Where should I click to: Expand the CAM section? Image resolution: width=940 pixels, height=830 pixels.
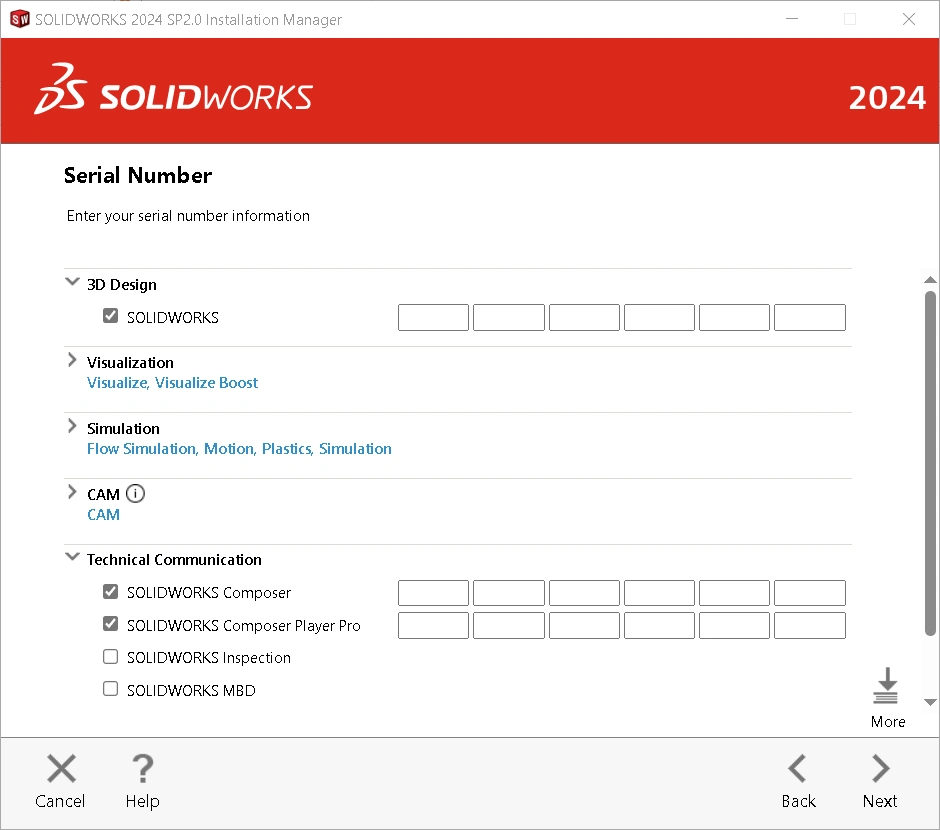72,492
